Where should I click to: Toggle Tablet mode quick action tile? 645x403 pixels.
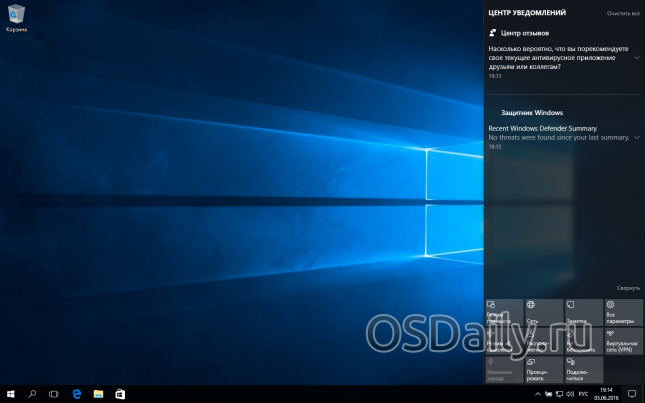tap(504, 311)
